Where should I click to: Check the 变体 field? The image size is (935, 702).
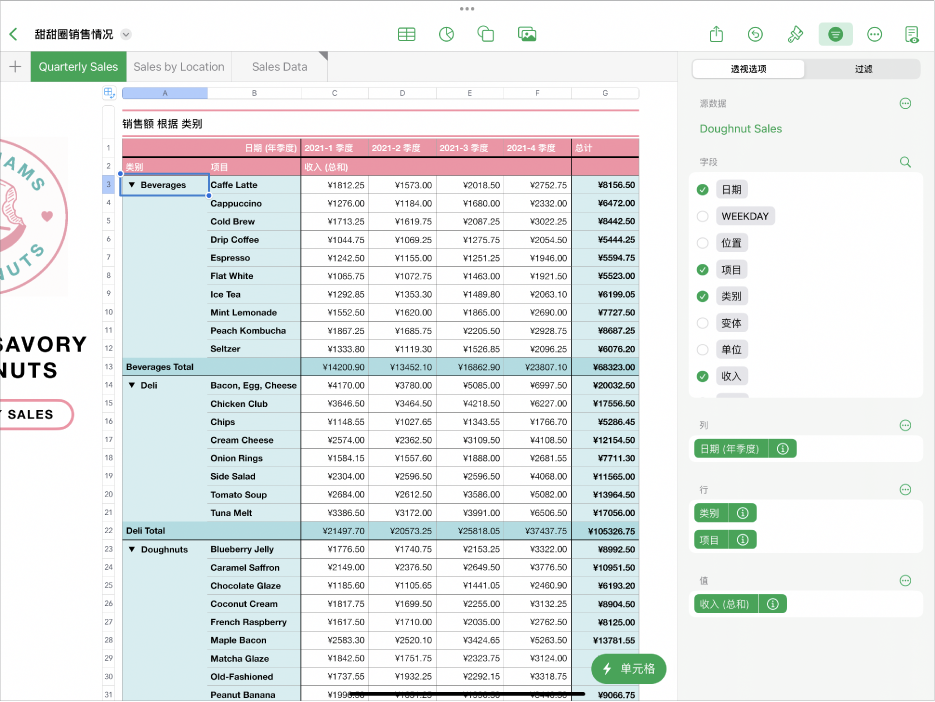click(x=702, y=323)
